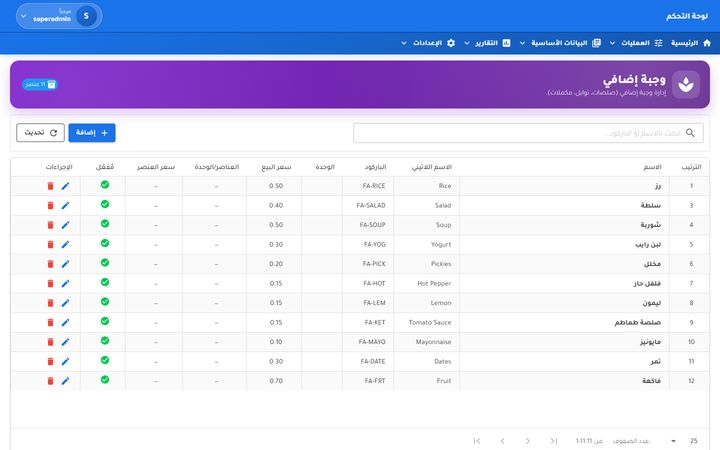The height and width of the screenshot is (450, 720).
Task: Toggle the active checkmark for Mayonnaise
Action: coord(105,341)
